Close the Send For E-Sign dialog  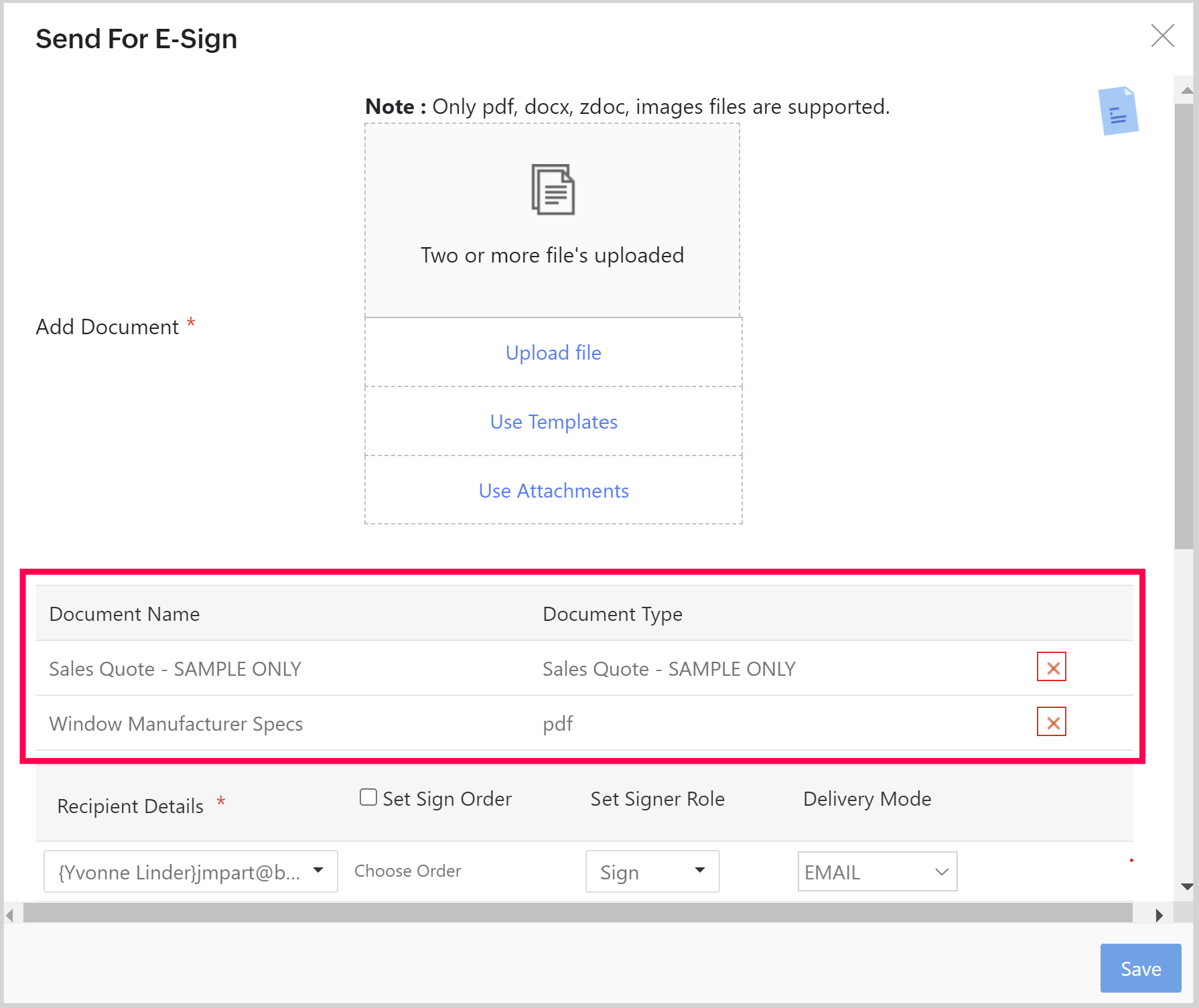(1162, 36)
